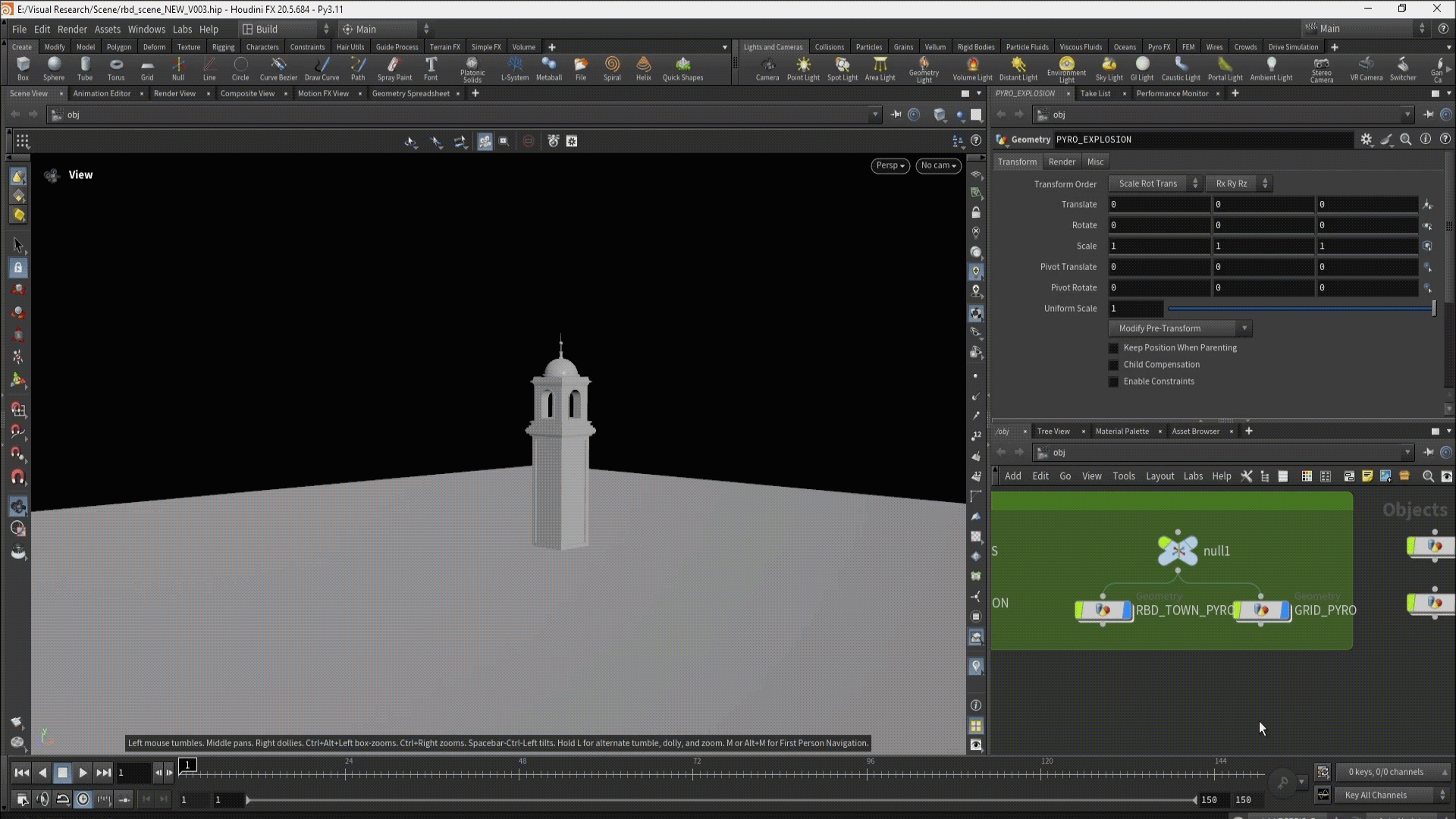Click the Camera shelf tool
Screen dimensions: 1456x819
tap(767, 67)
